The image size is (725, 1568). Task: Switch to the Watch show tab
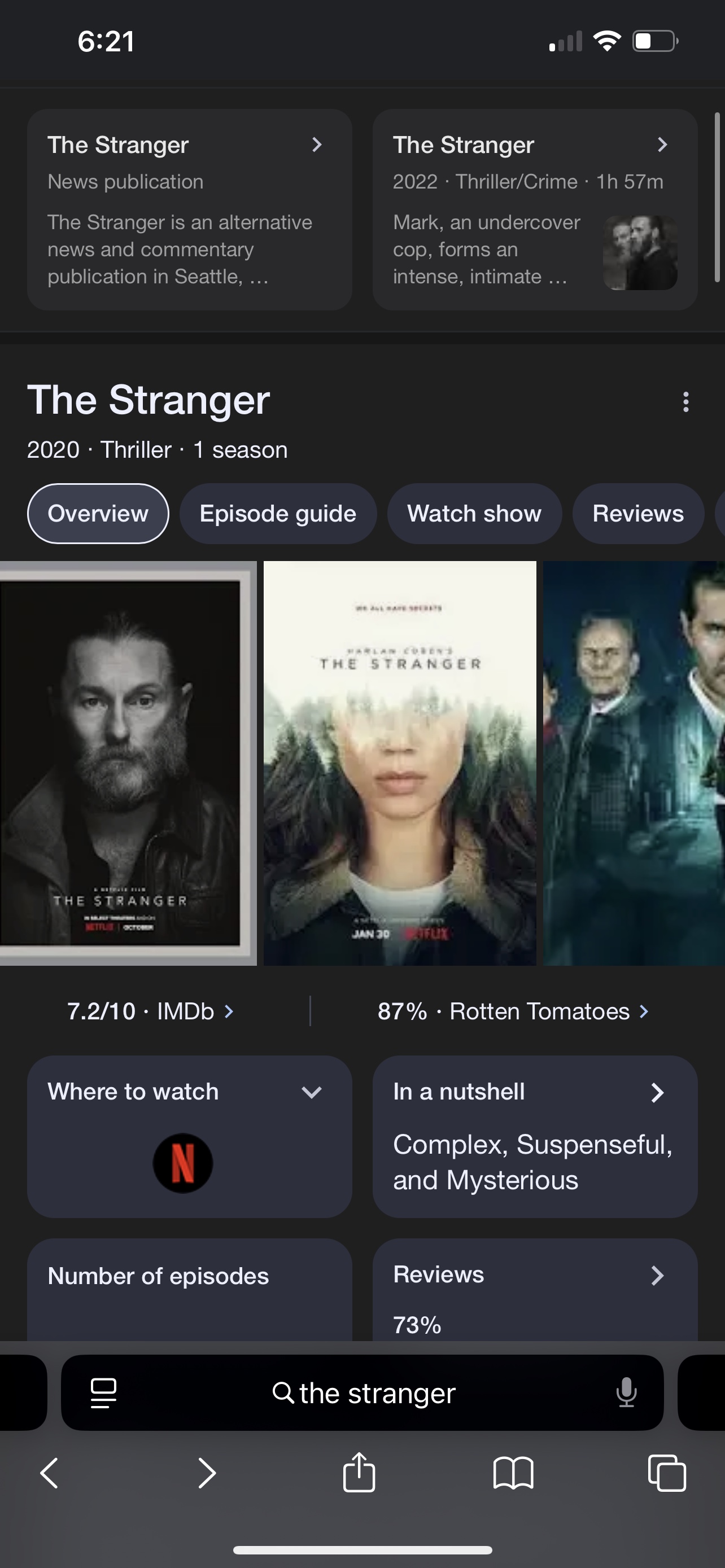pos(474,514)
